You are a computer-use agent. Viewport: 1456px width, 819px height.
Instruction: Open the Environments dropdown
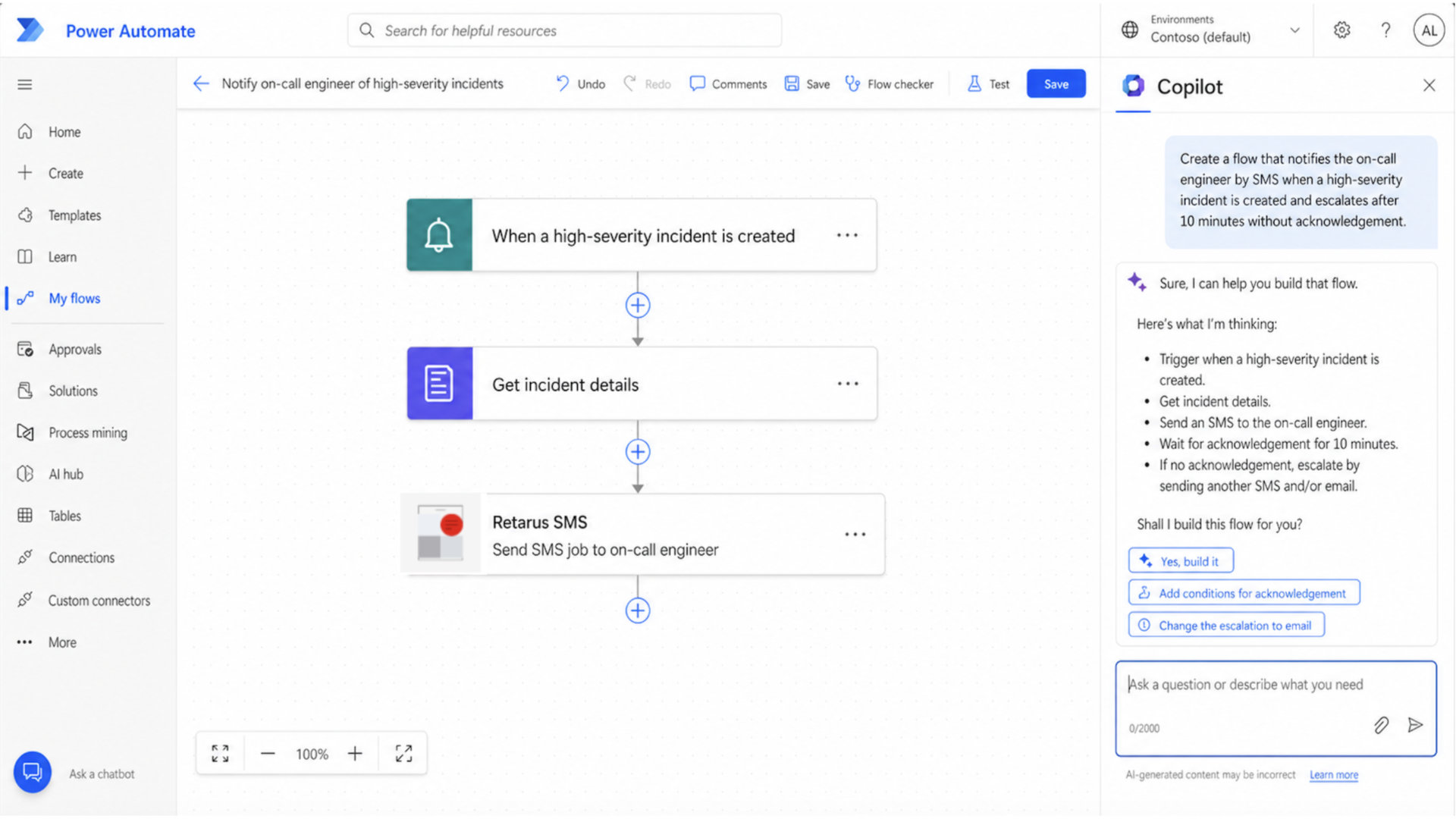[1210, 30]
